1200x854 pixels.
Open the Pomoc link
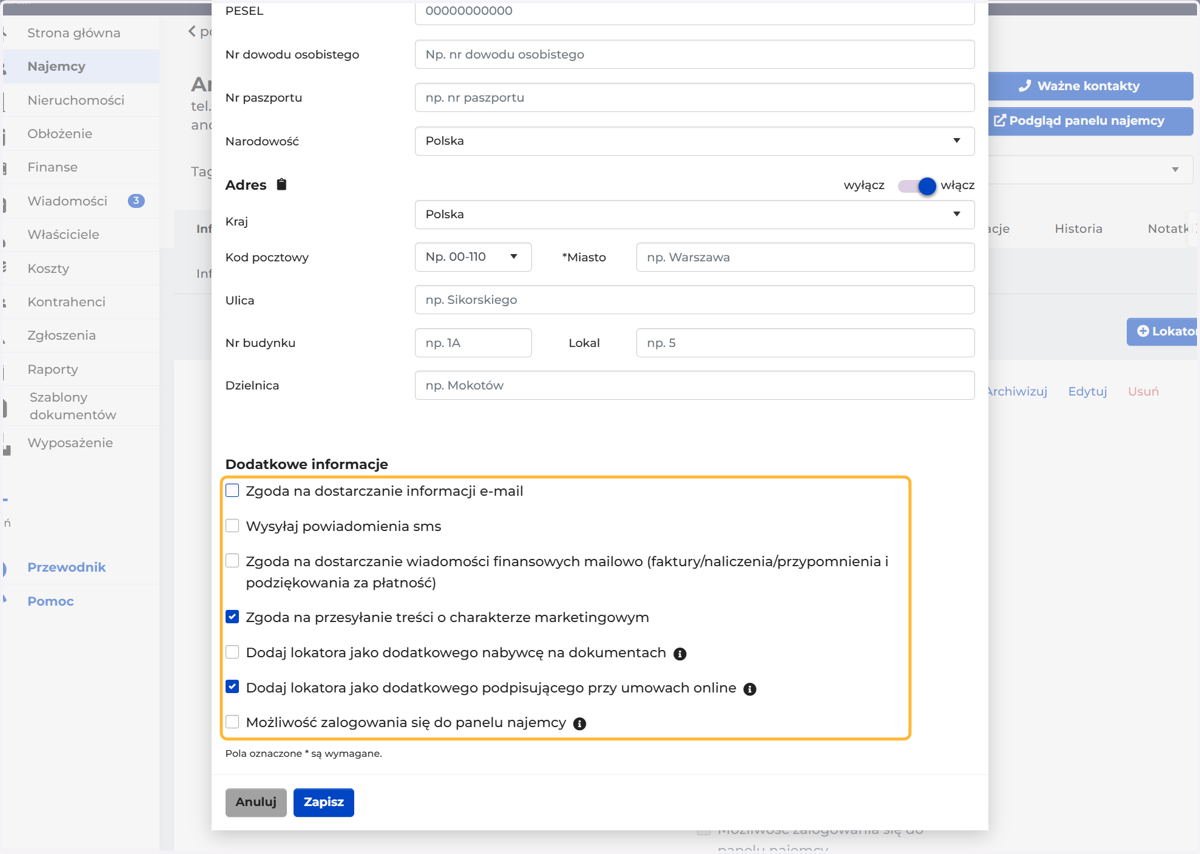[x=50, y=601]
